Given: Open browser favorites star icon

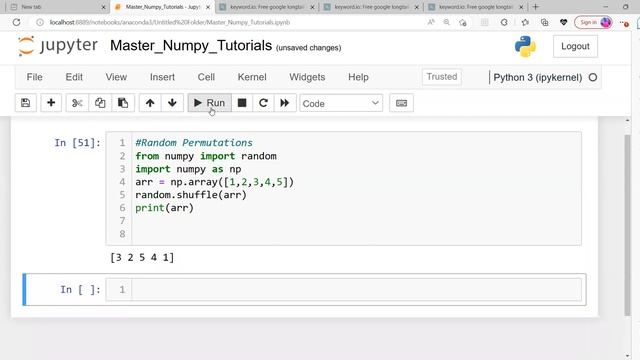Looking at the screenshot, I should [525, 22].
